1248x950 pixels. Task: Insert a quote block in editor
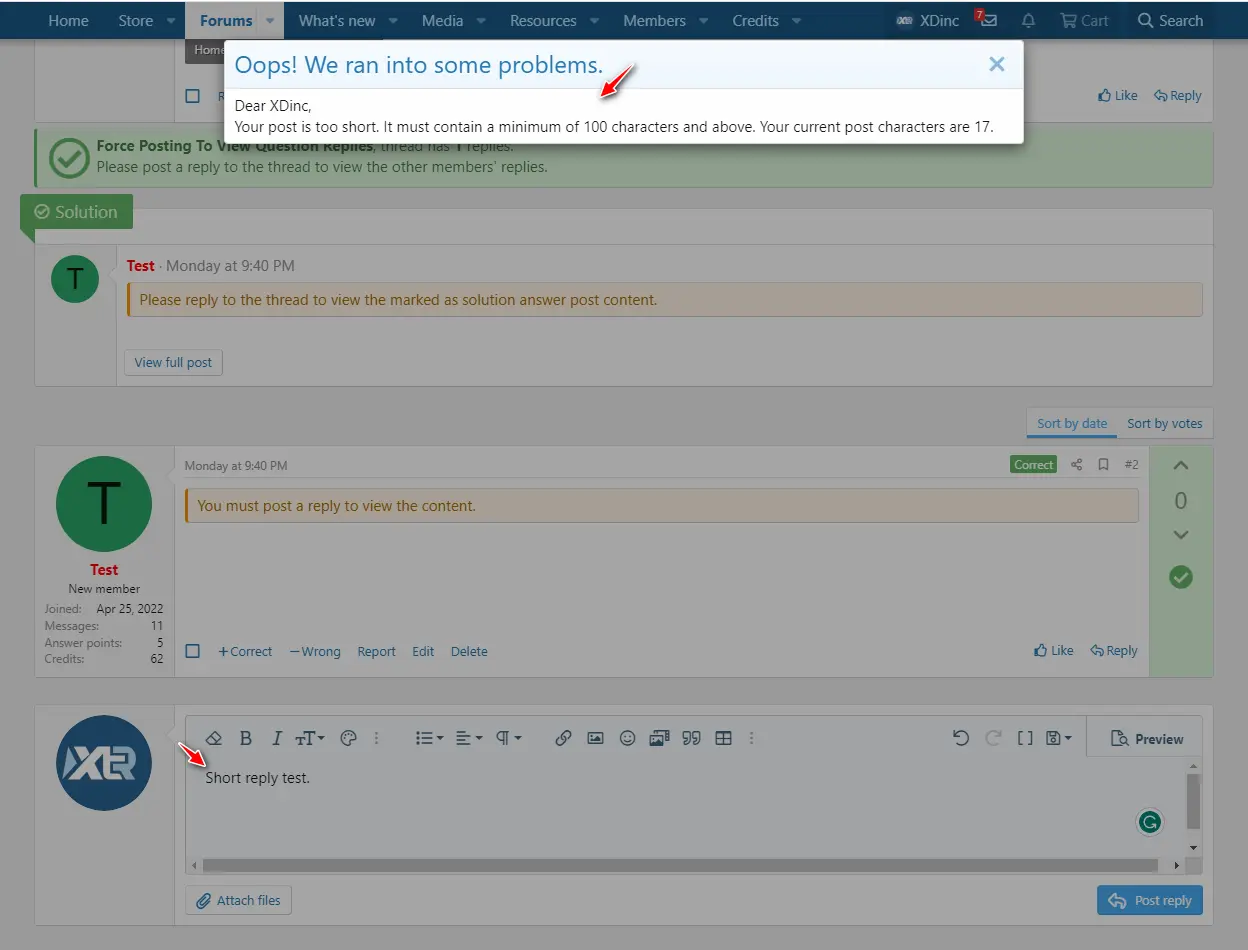691,738
